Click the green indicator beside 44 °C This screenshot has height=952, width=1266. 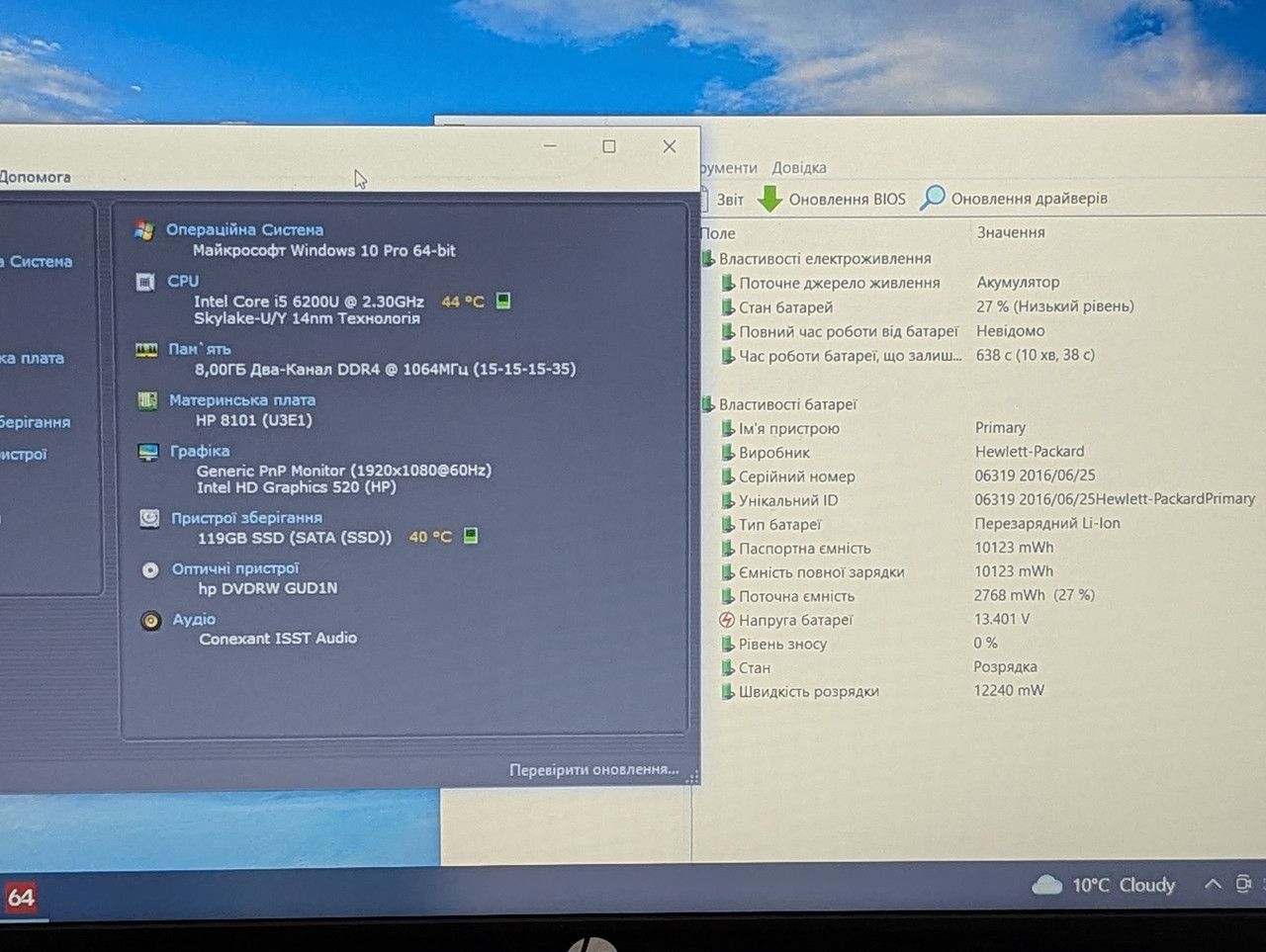pyautogui.click(x=502, y=301)
